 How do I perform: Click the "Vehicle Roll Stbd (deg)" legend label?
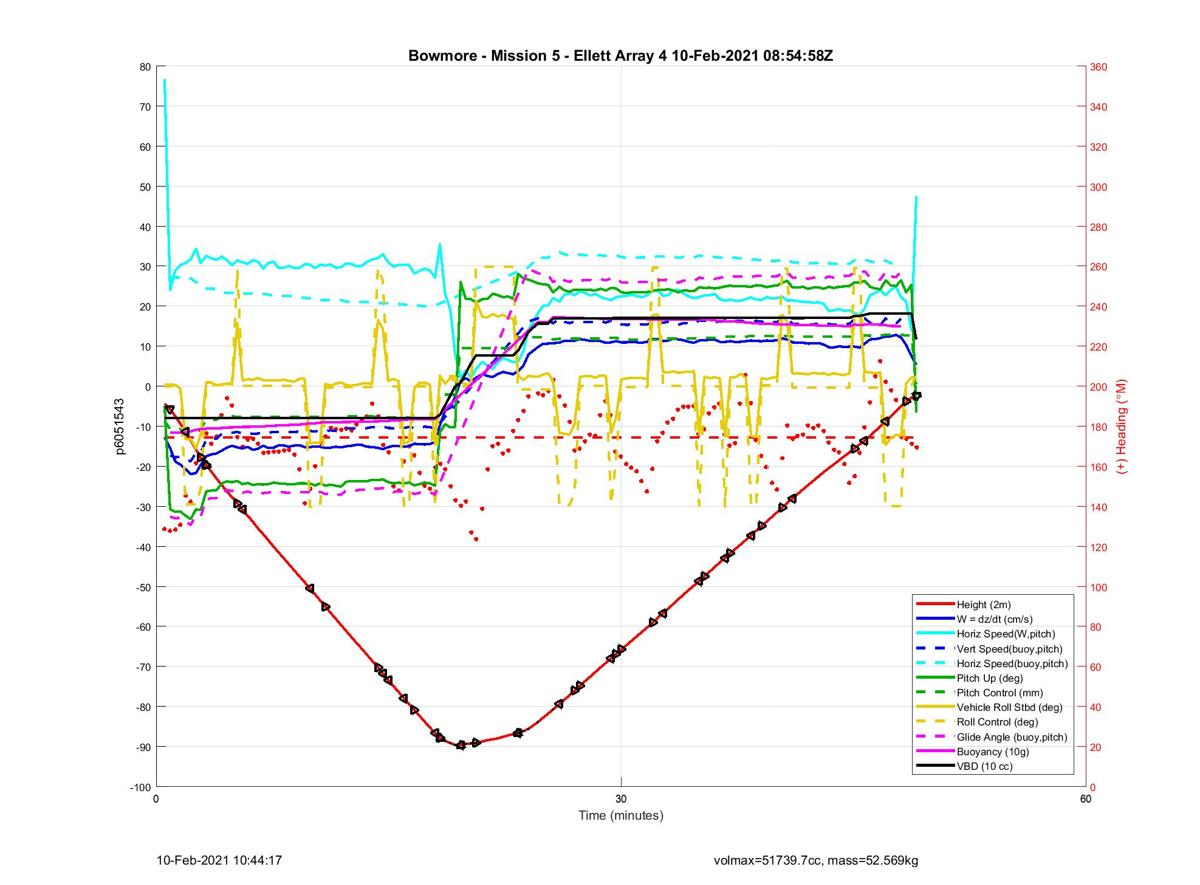click(x=1010, y=707)
